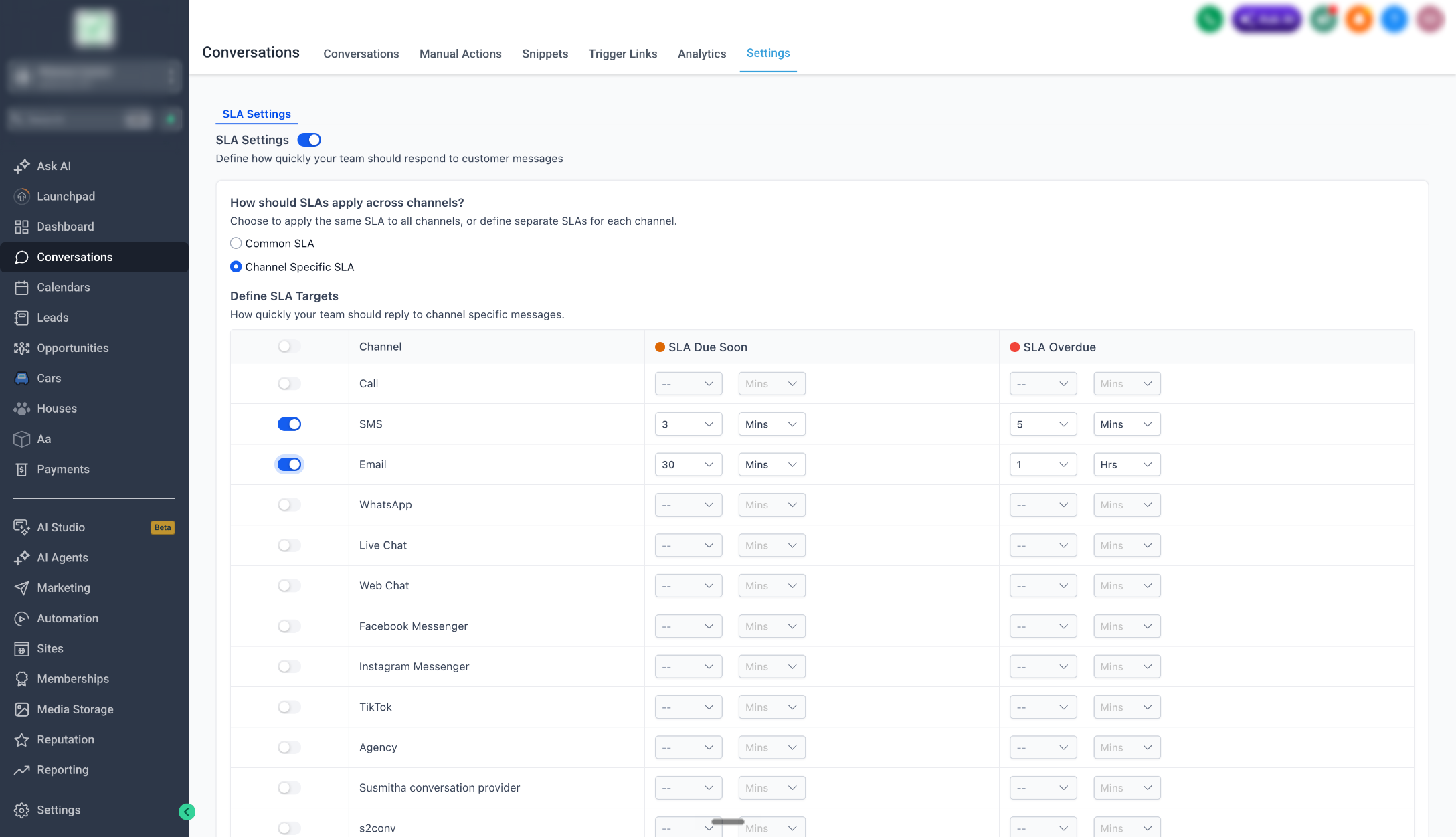
Task: Click the Cars icon in sidebar
Action: click(x=21, y=378)
